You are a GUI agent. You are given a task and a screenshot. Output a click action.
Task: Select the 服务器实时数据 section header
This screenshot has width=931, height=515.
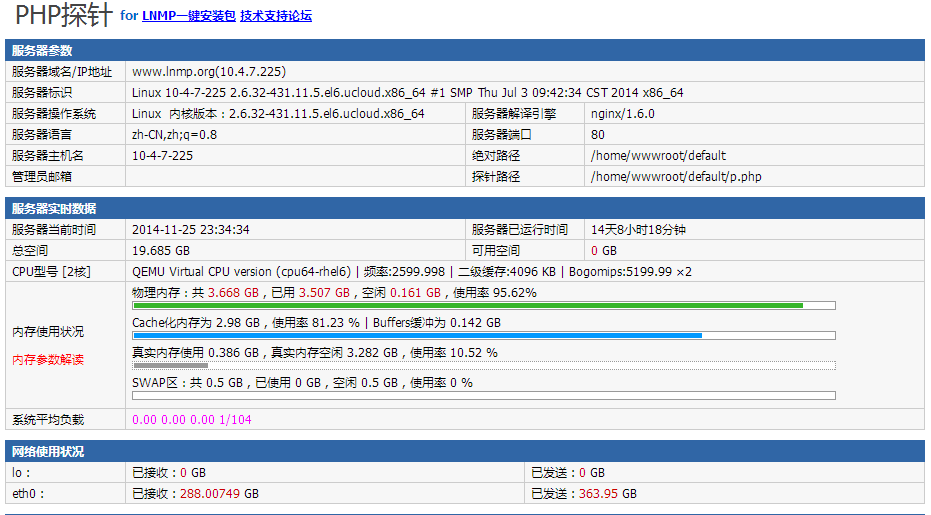point(465,208)
